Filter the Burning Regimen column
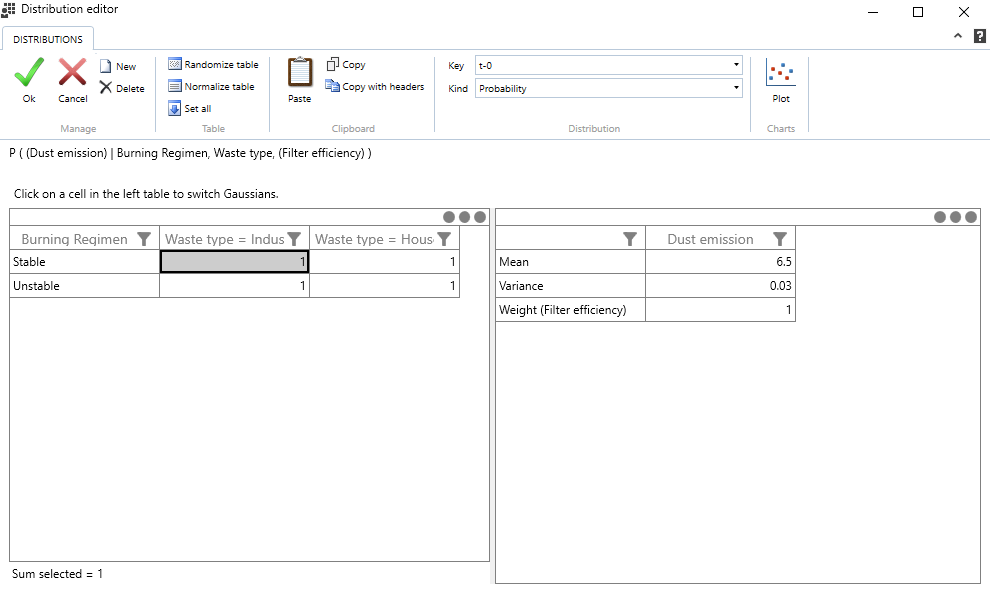 pos(144,239)
